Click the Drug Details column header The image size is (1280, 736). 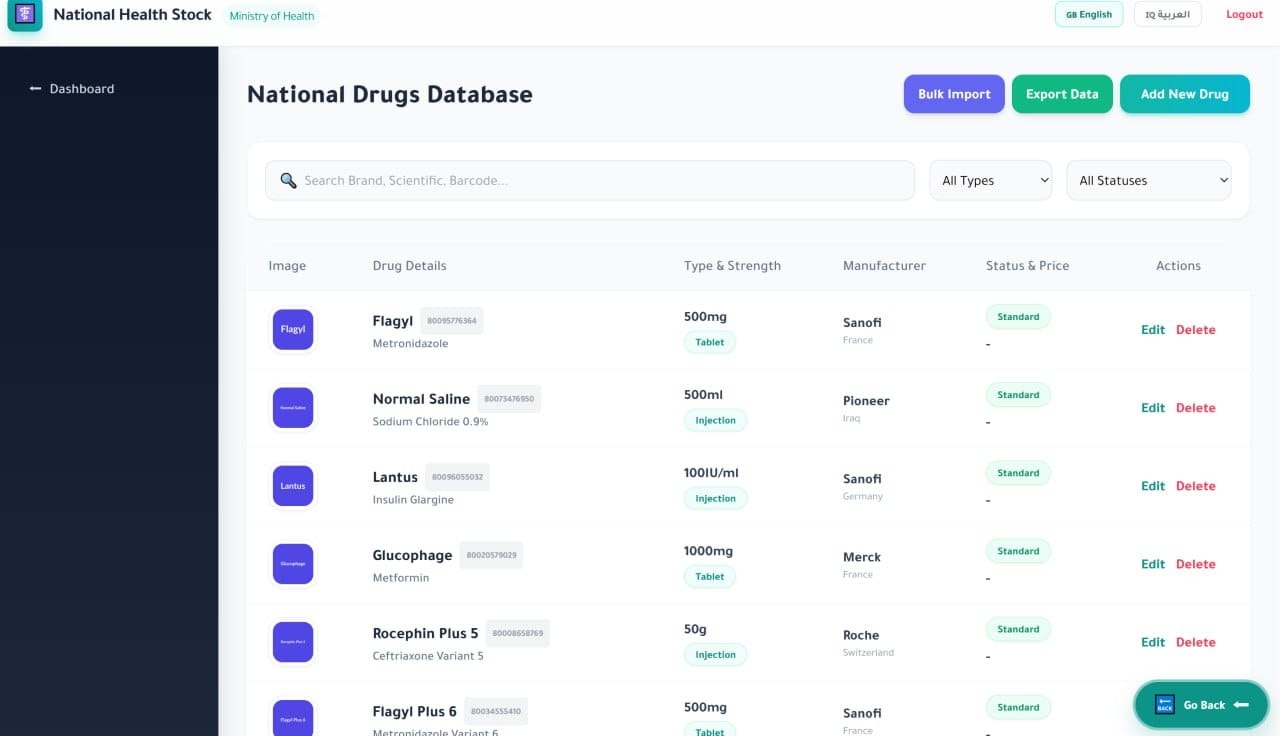(x=410, y=266)
